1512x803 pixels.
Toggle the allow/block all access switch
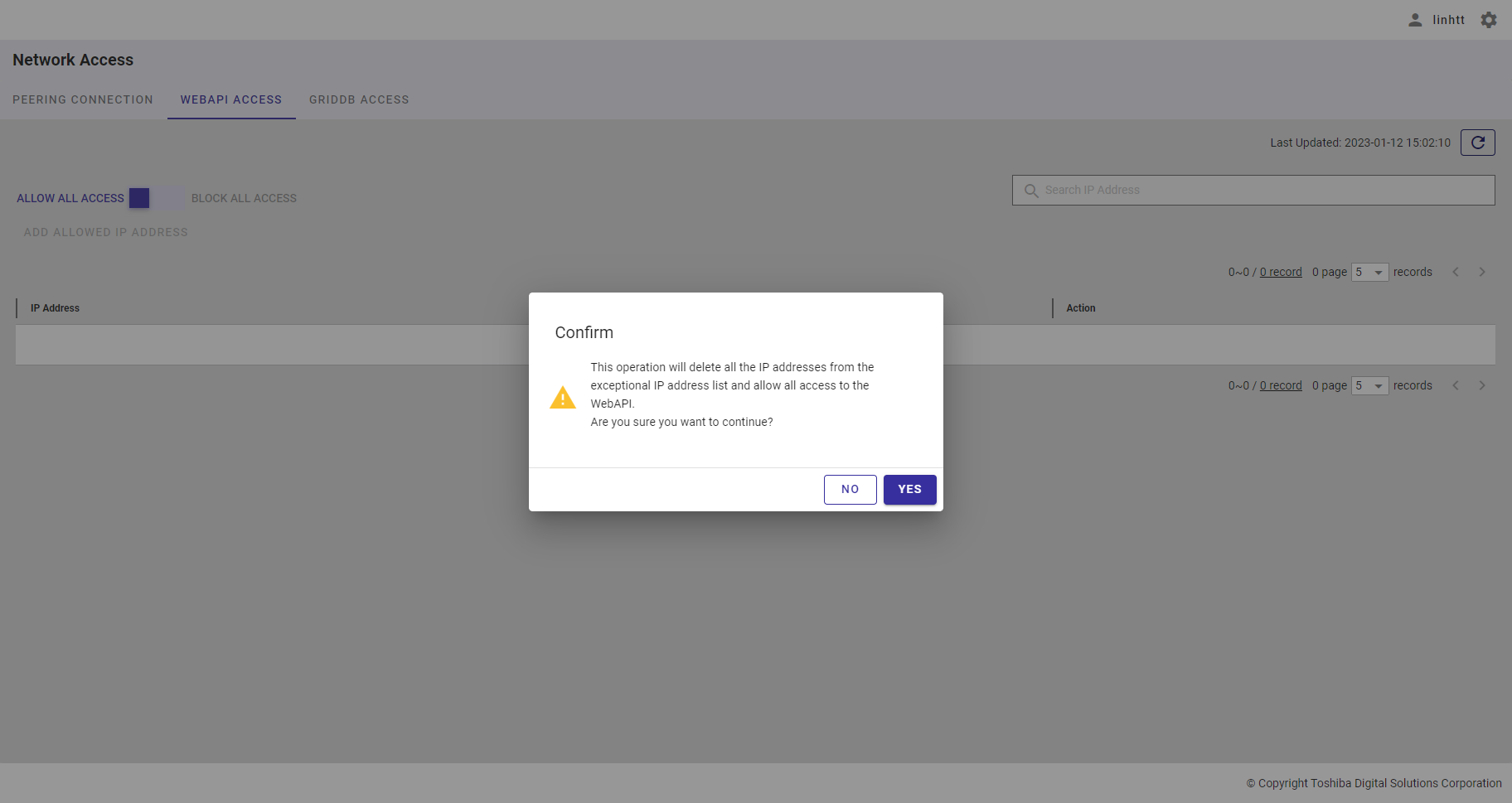tap(157, 198)
